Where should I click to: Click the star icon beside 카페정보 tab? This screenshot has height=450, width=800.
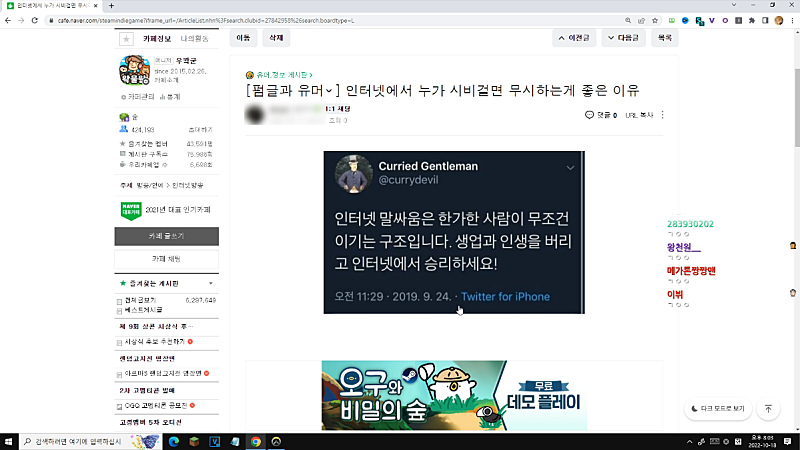click(x=126, y=39)
